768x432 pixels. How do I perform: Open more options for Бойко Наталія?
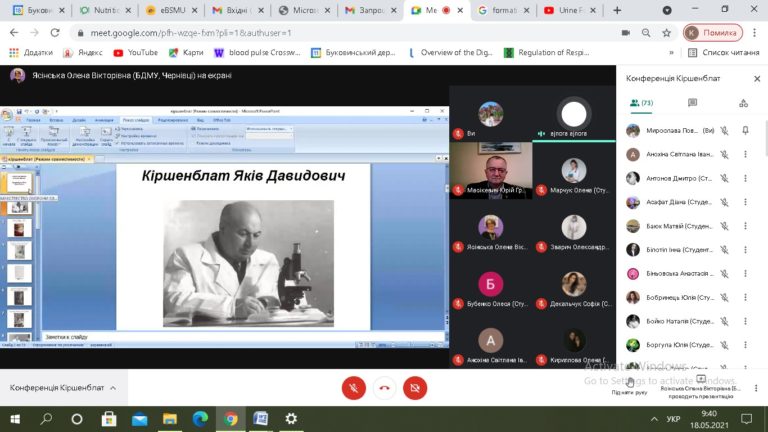[x=745, y=321]
